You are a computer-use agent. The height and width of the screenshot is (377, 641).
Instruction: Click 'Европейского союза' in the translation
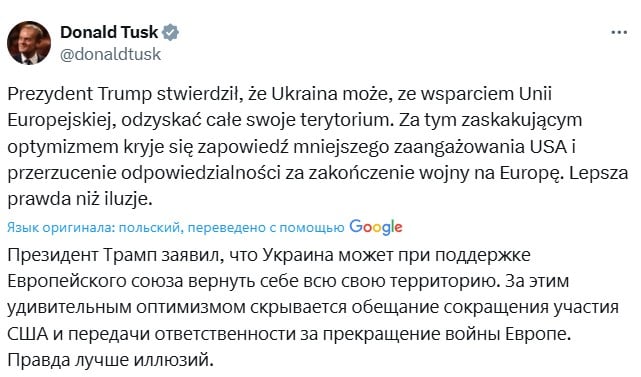(x=96, y=282)
